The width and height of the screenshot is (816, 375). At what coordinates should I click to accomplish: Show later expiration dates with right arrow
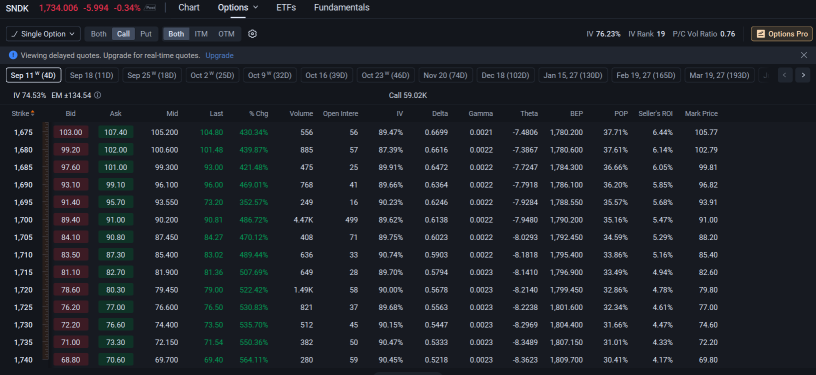(x=802, y=75)
